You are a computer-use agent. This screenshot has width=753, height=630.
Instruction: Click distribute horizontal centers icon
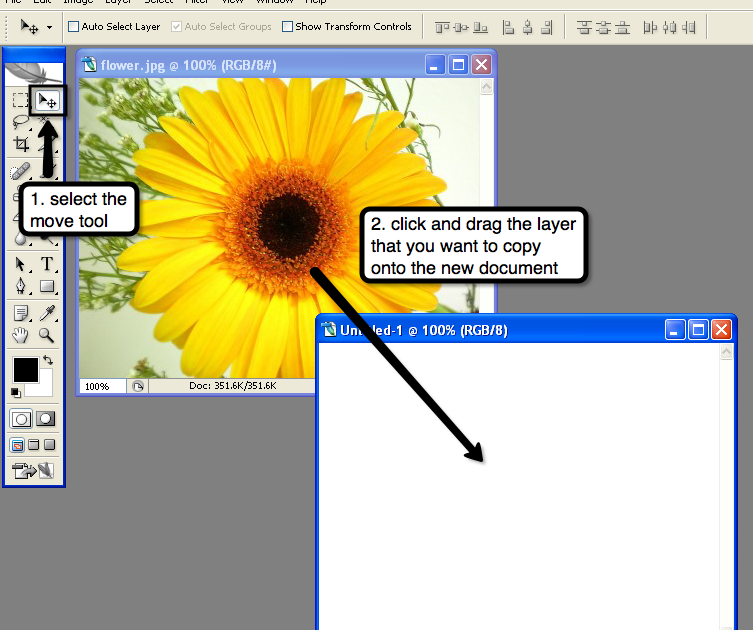669,27
